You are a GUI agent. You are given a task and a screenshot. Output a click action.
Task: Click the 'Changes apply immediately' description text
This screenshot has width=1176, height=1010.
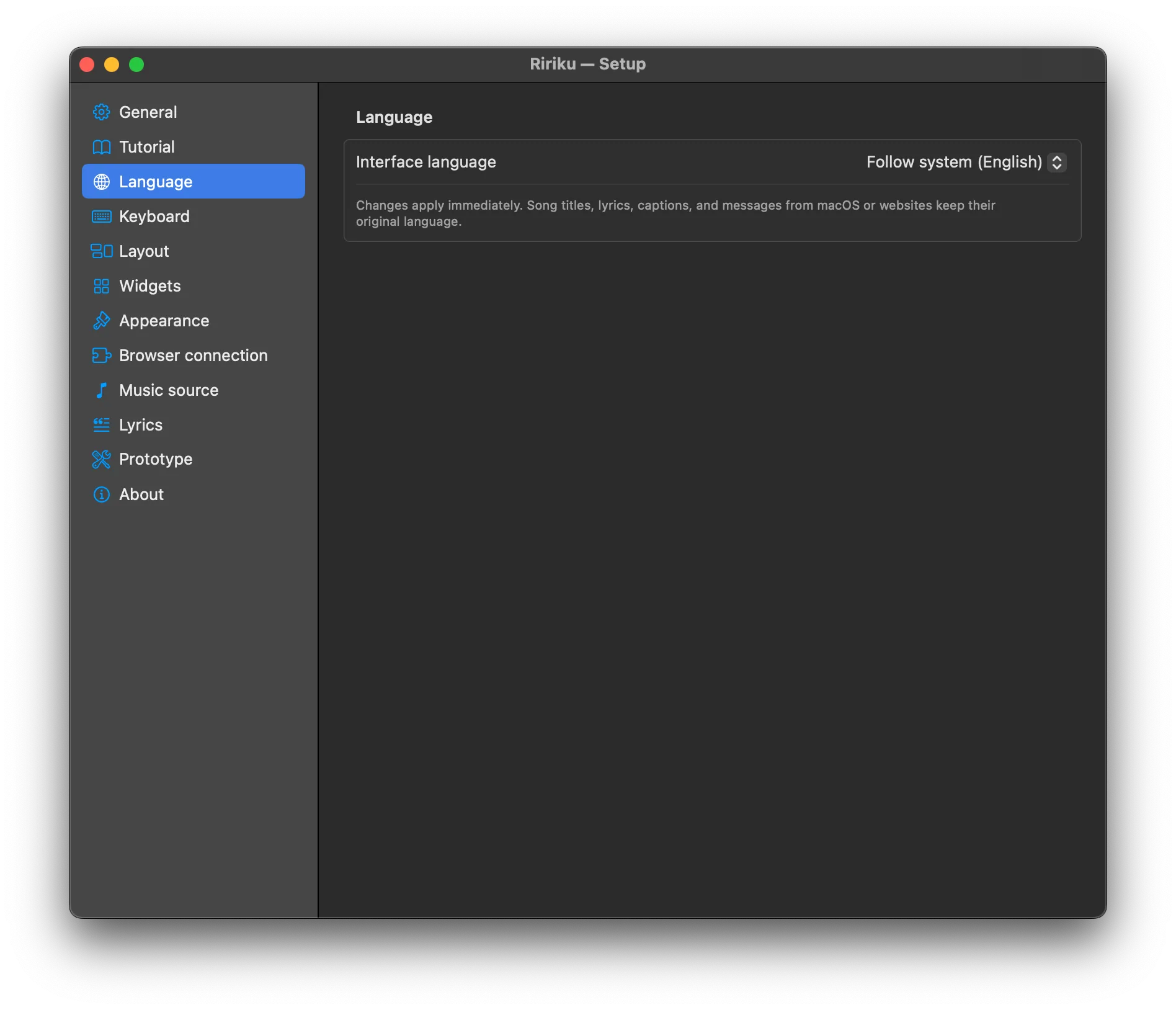(675, 213)
